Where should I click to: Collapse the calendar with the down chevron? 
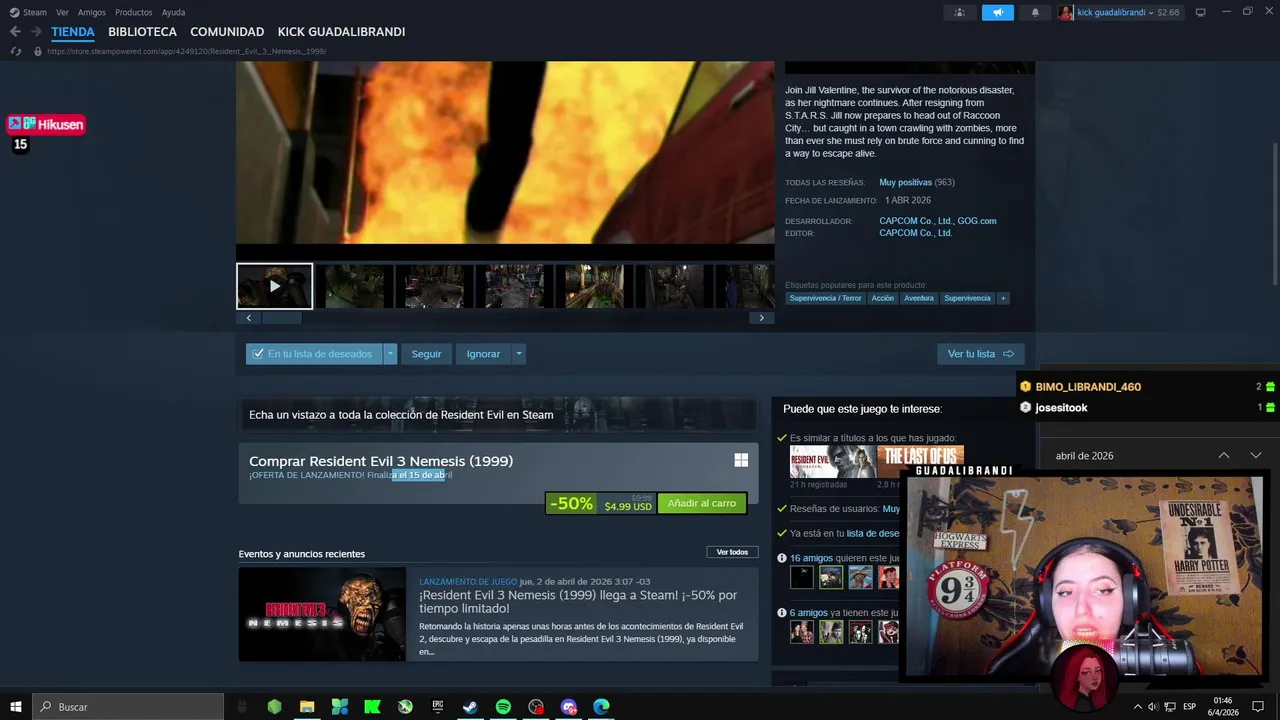1256,455
